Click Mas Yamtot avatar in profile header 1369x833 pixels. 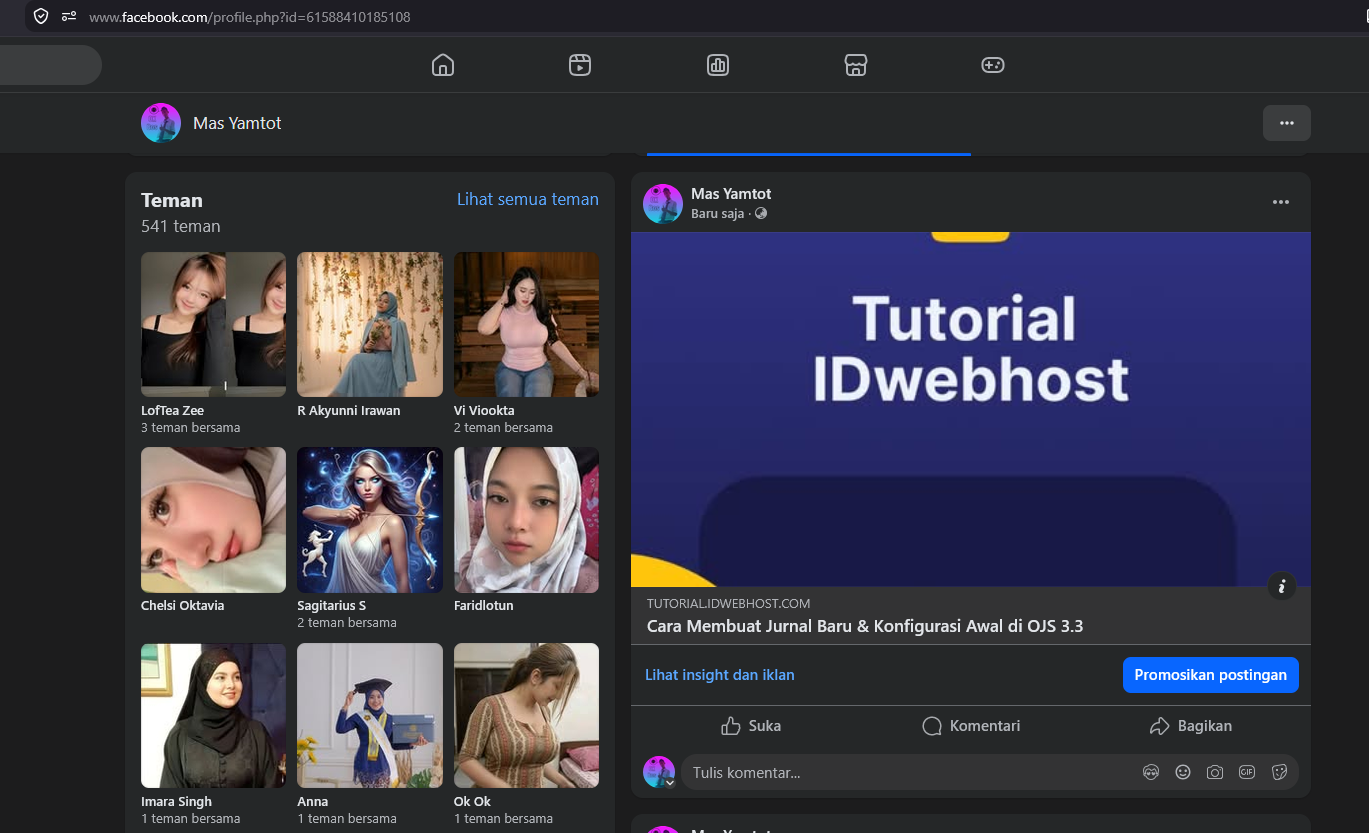click(x=161, y=123)
